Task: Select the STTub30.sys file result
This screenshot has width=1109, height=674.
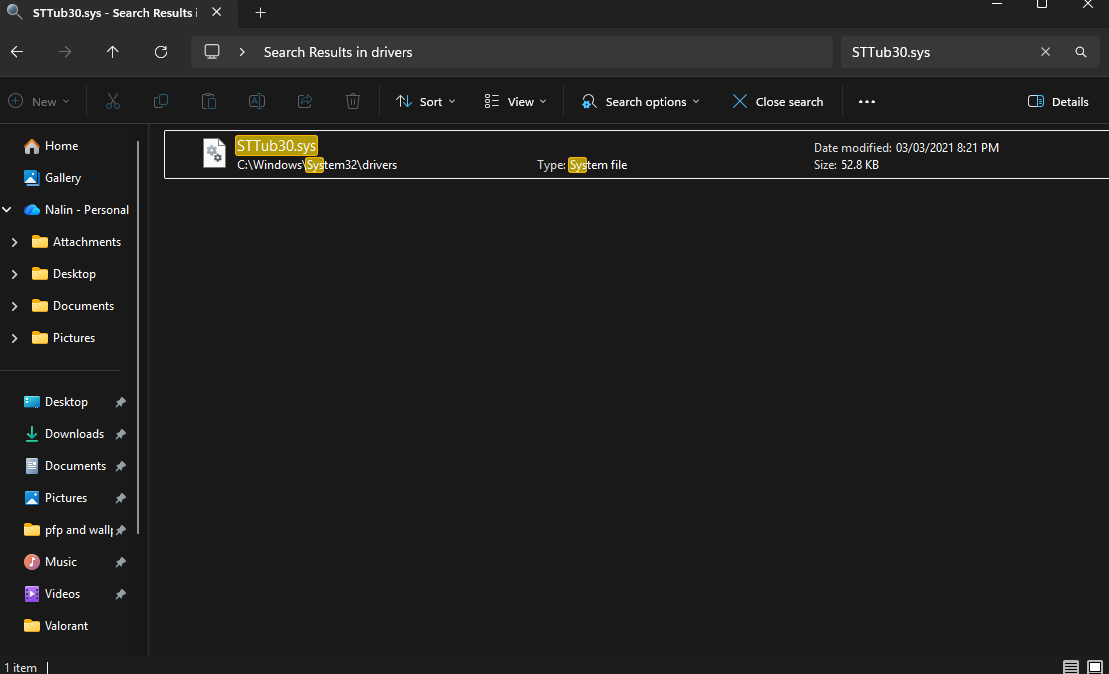Action: 637,154
